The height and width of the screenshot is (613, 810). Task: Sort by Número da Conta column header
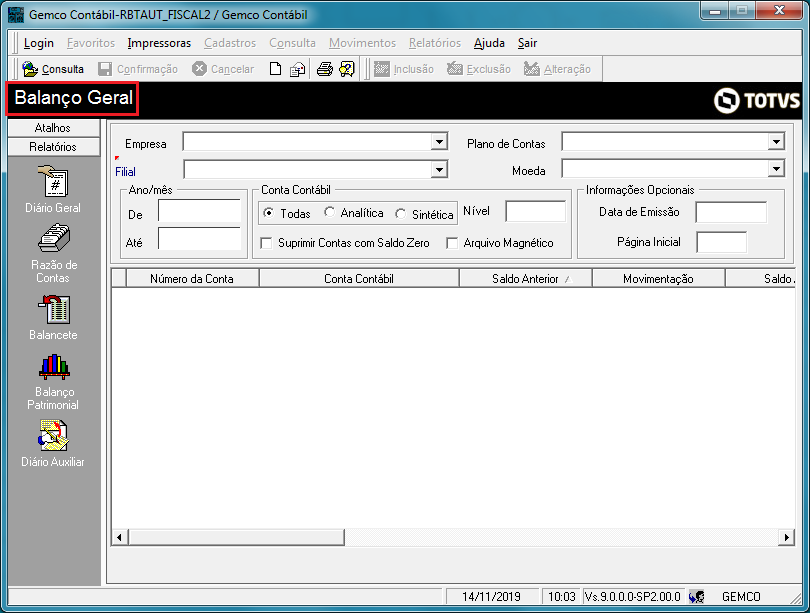[x=192, y=279]
